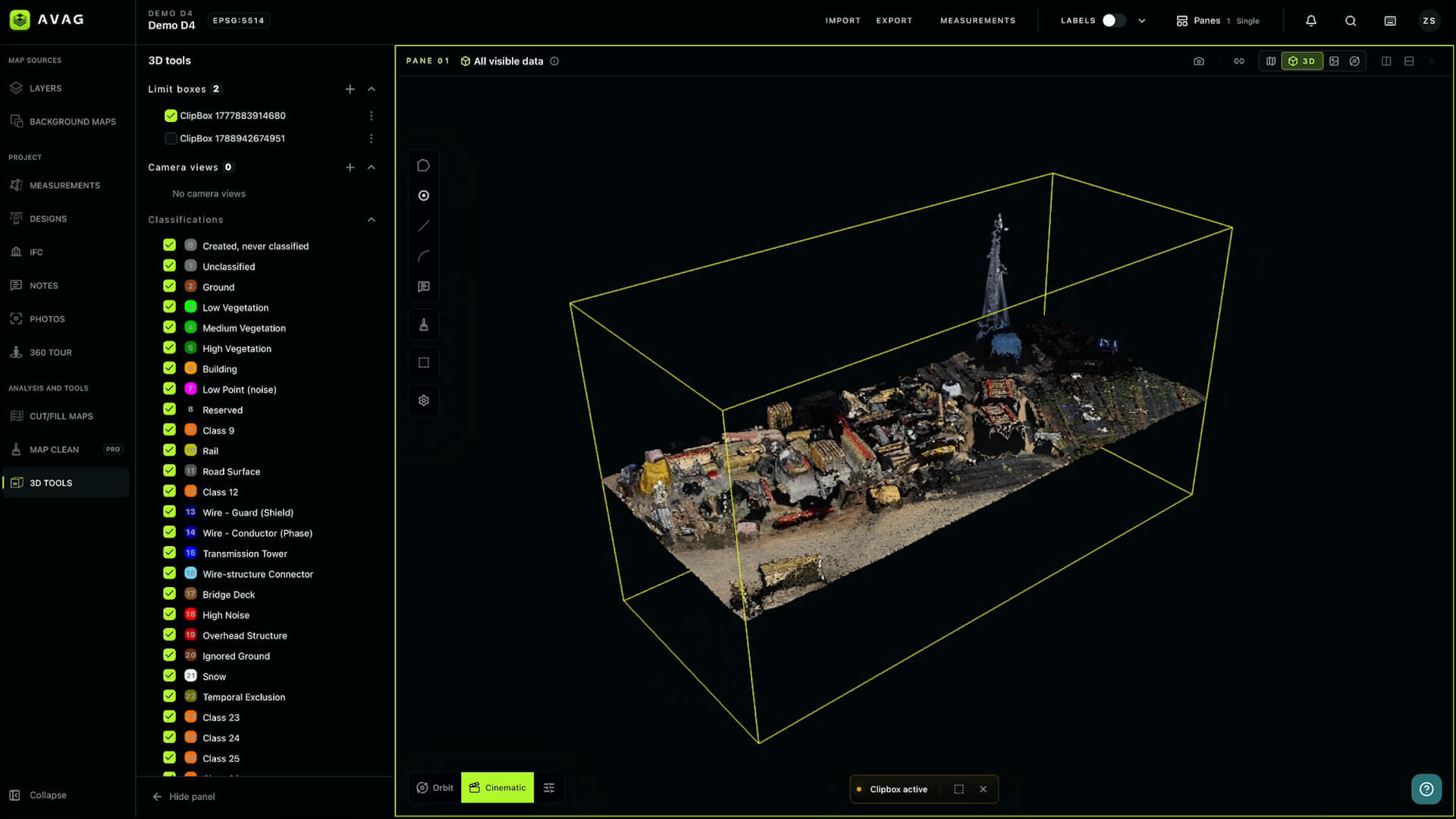Toggle the Labels switch
Screen dimensions: 1456x819
[1113, 20]
